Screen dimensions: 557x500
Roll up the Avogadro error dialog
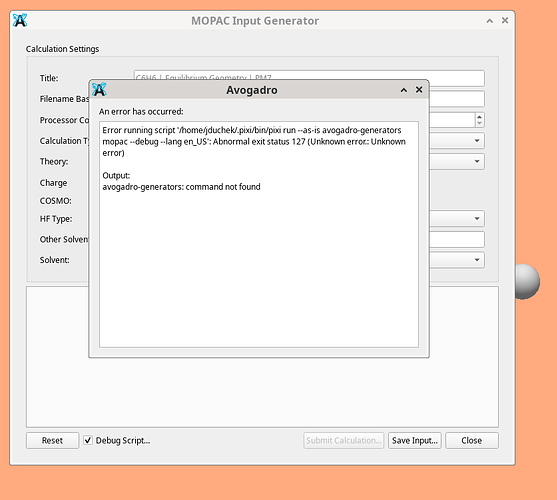point(404,90)
